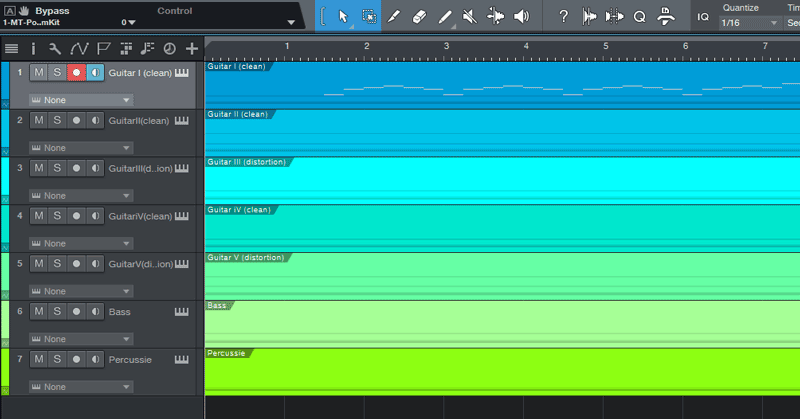
Task: Arm record on the Bass track
Action: click(x=76, y=311)
